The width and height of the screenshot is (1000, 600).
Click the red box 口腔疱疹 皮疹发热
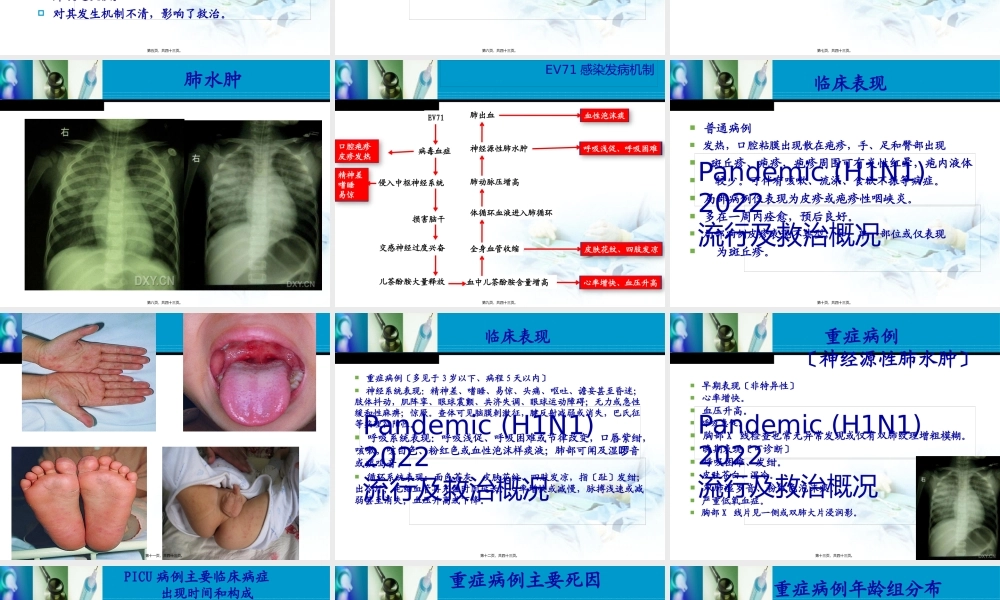[357, 152]
